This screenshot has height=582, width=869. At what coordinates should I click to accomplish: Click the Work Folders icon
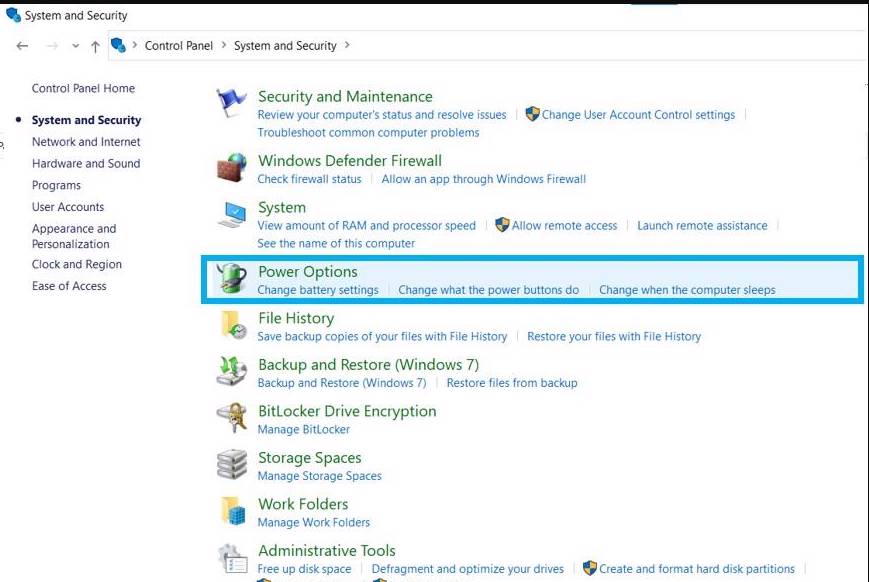[x=232, y=511]
